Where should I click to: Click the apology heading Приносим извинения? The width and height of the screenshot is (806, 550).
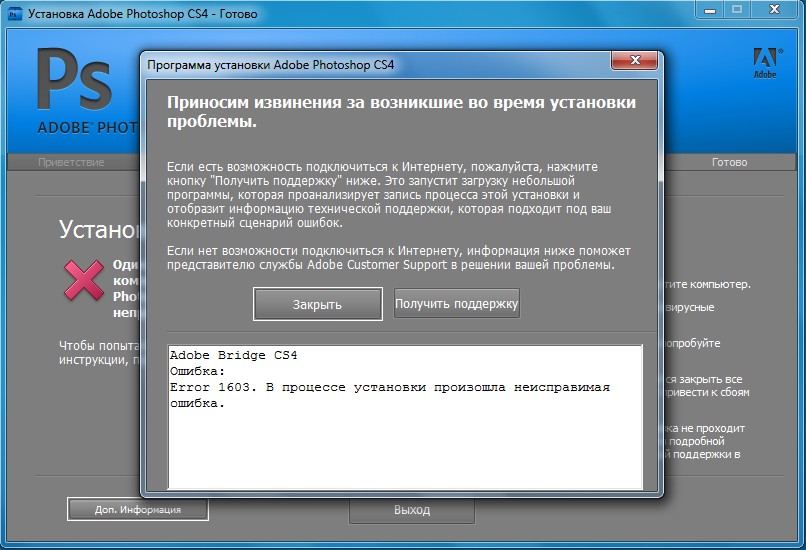tap(401, 112)
